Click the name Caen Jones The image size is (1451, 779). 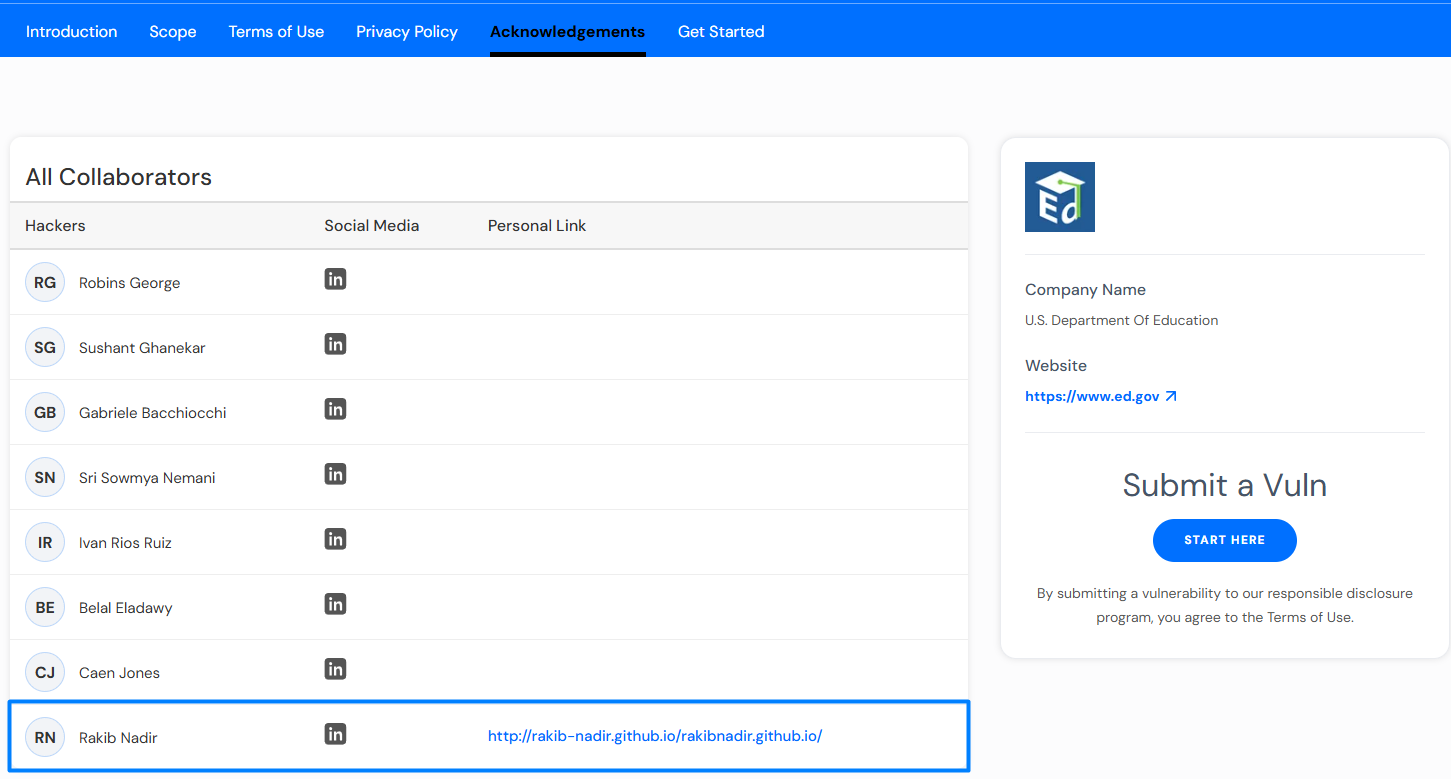point(119,673)
